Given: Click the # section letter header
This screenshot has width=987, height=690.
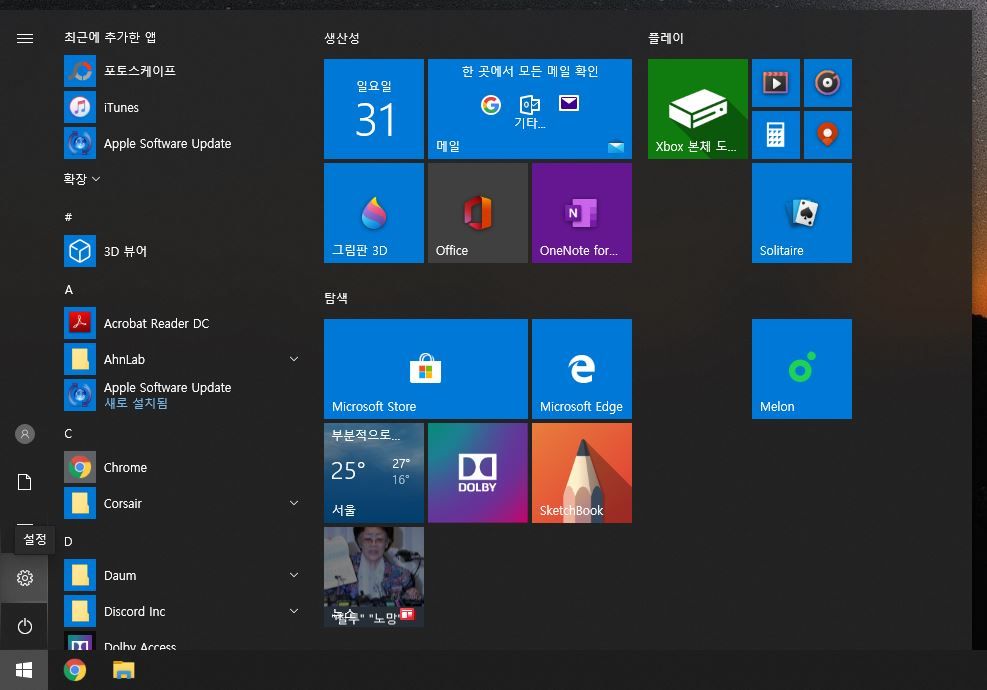Looking at the screenshot, I should pos(68,217).
